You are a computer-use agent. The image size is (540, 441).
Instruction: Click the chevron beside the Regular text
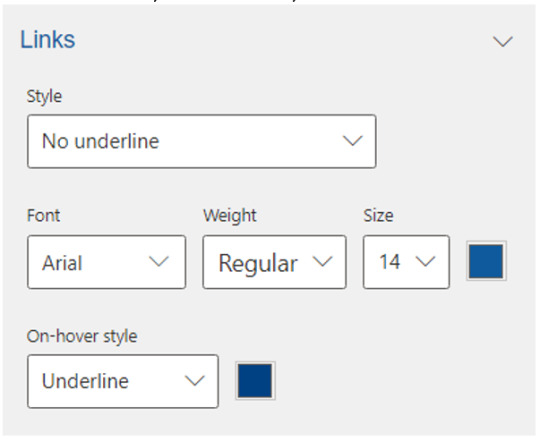[322, 261]
